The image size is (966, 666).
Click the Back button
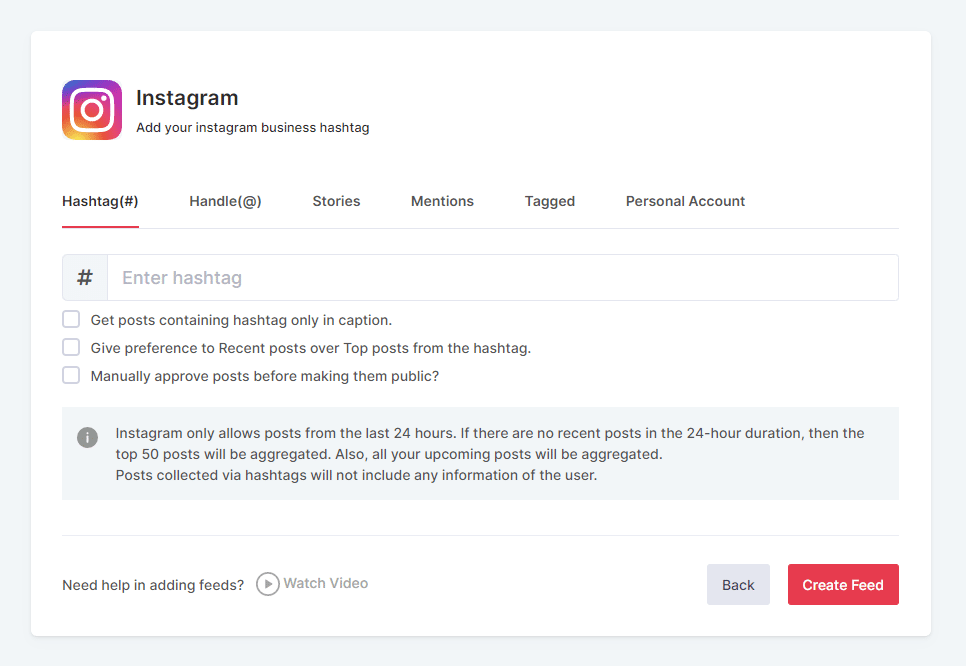[738, 585]
